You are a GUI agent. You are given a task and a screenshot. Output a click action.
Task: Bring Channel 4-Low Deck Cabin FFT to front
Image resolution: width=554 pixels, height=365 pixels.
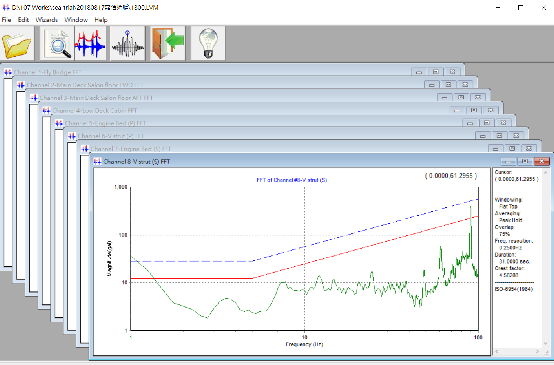(95, 110)
